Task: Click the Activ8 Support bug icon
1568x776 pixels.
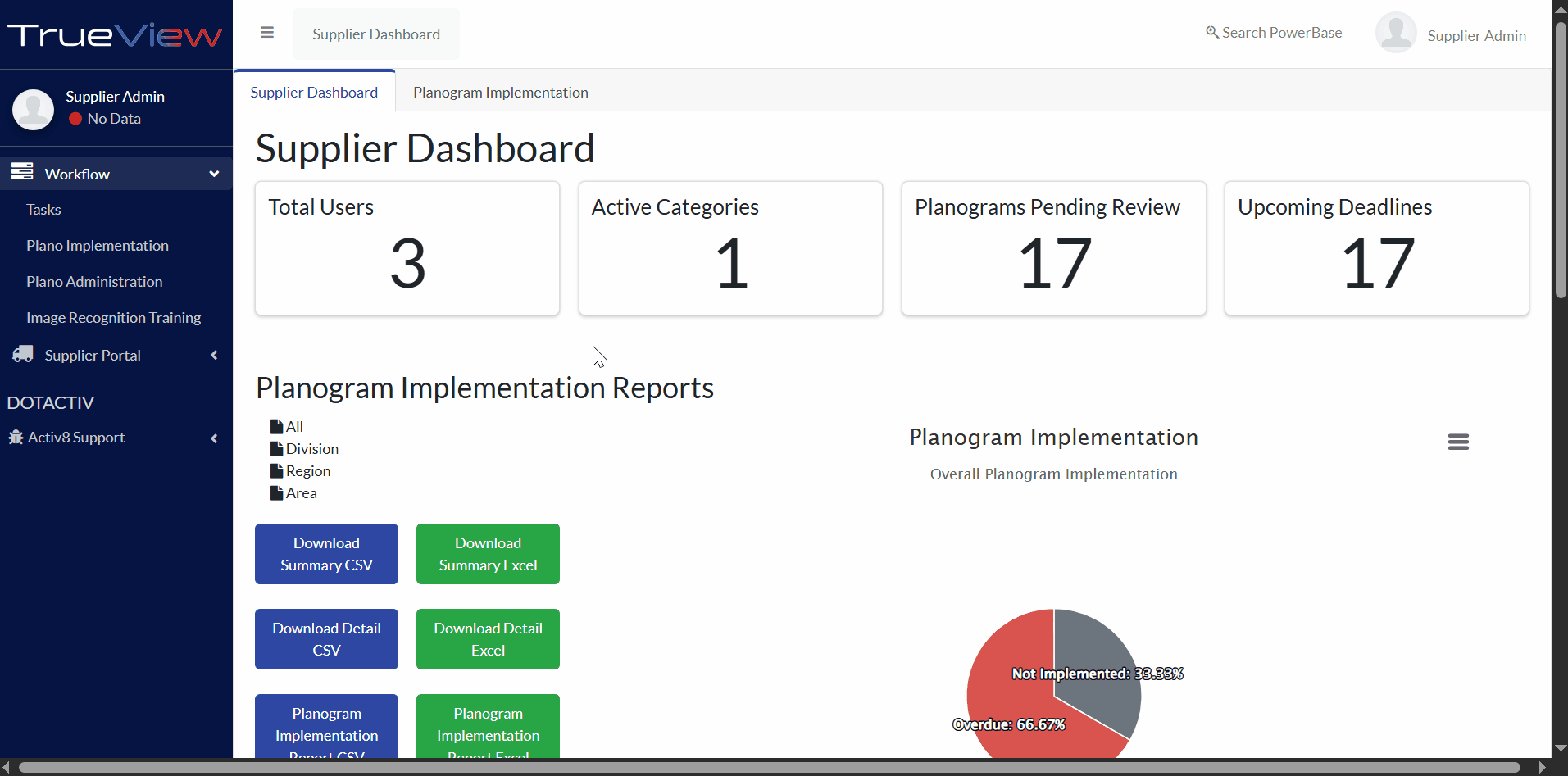Action: pyautogui.click(x=16, y=438)
